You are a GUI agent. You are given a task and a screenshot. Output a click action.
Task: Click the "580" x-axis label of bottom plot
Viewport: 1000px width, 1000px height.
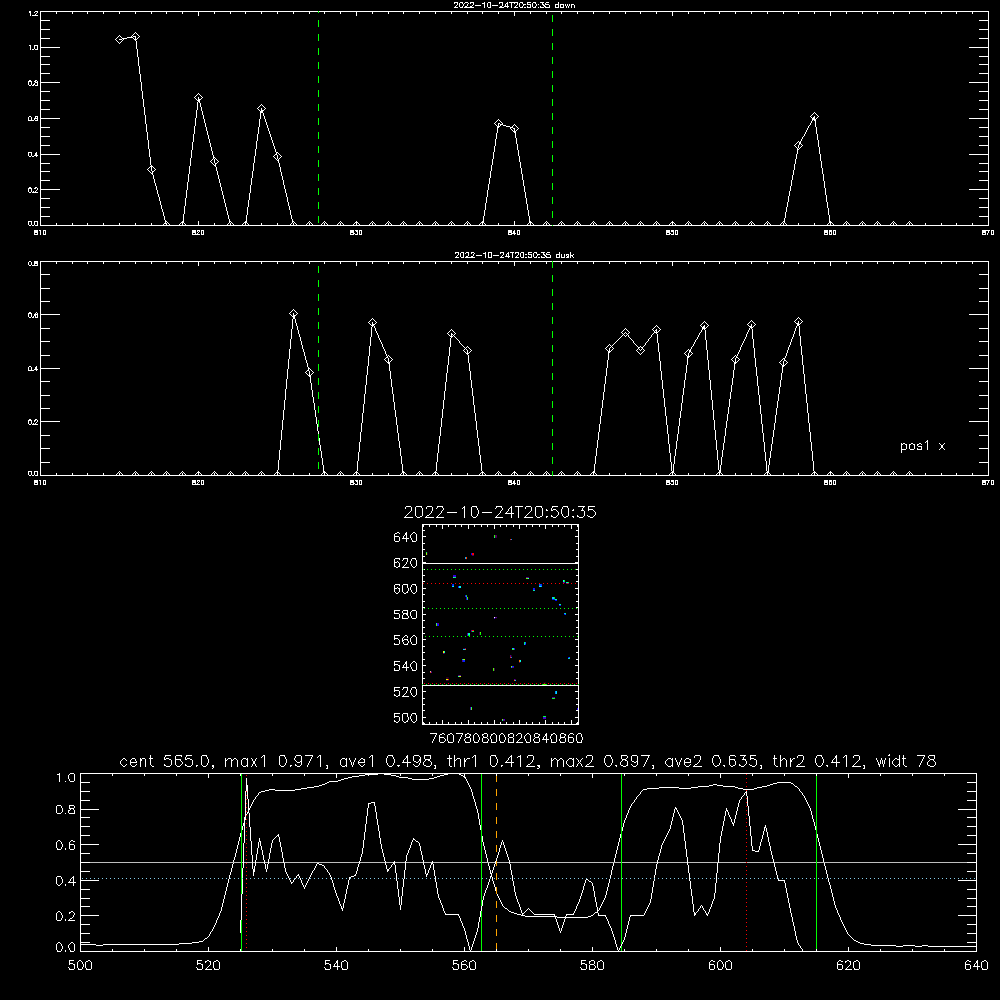(x=592, y=966)
